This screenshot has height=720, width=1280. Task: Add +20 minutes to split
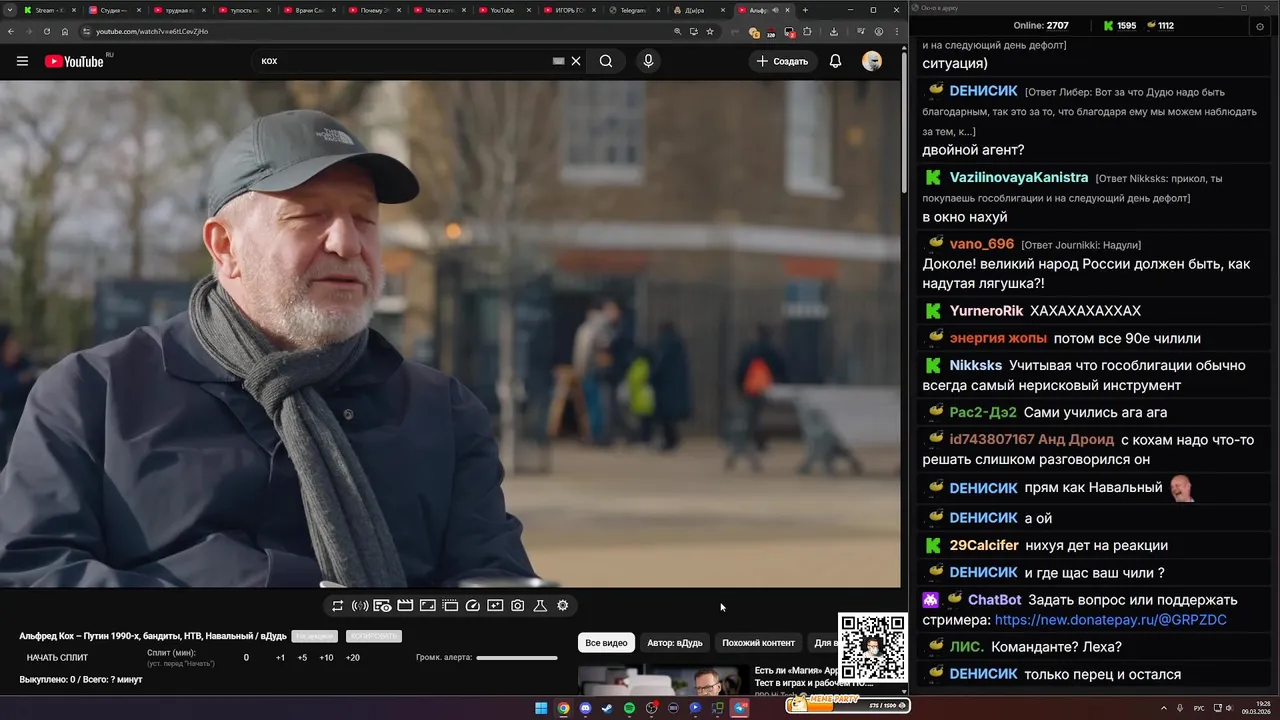[353, 657]
